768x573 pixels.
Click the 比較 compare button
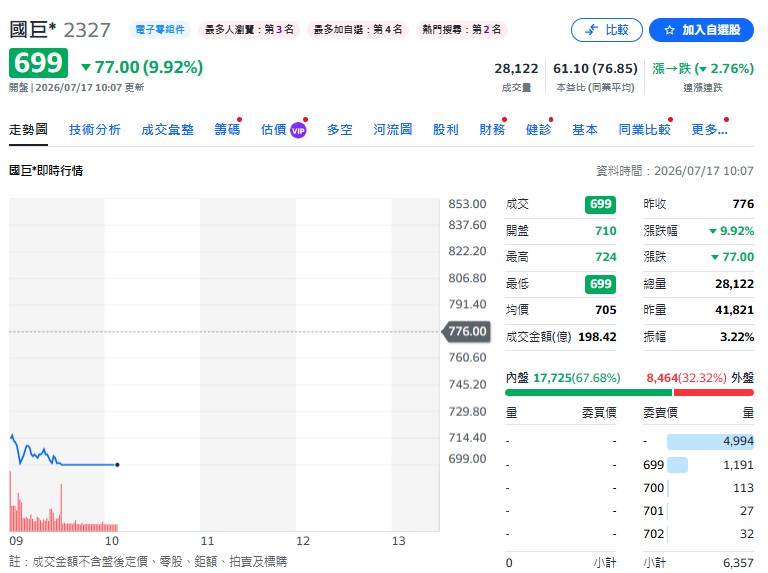tap(606, 30)
